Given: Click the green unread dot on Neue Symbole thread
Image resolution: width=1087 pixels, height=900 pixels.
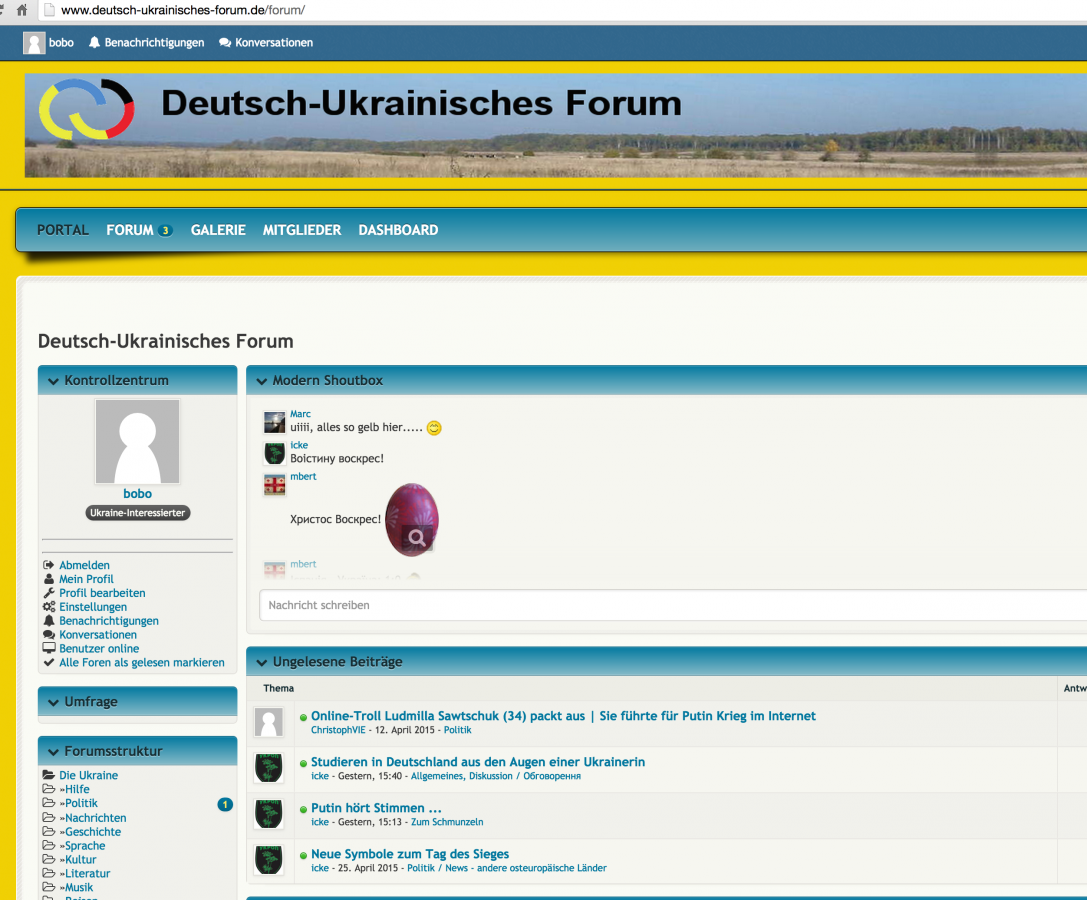Looking at the screenshot, I should click(x=303, y=856).
